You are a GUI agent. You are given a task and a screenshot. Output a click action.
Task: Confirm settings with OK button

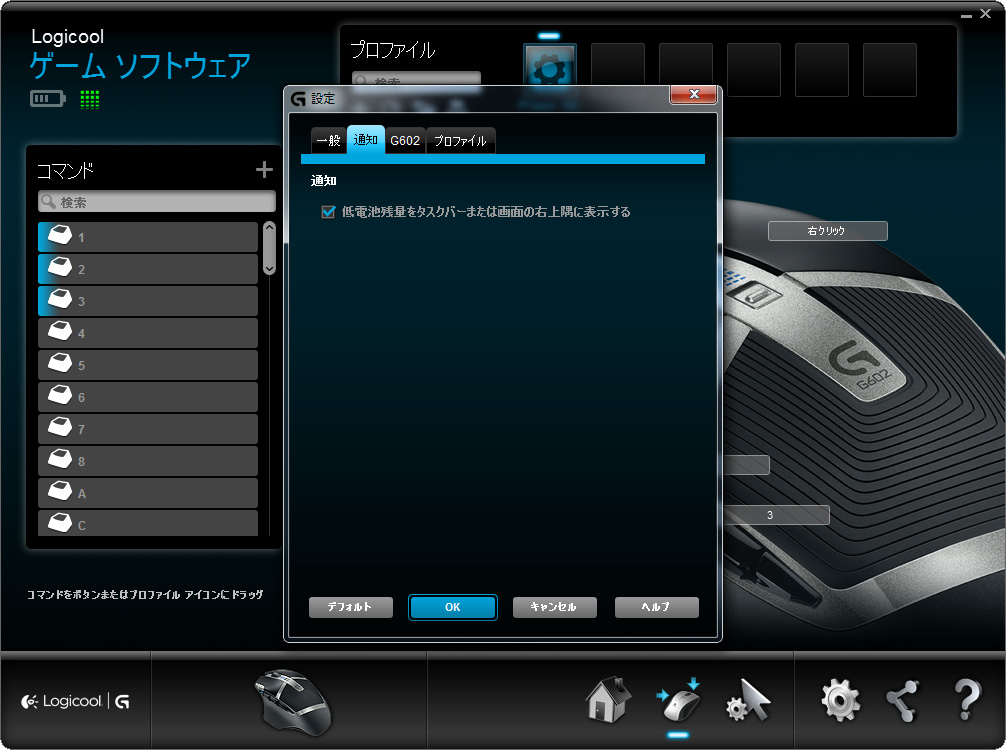(453, 607)
